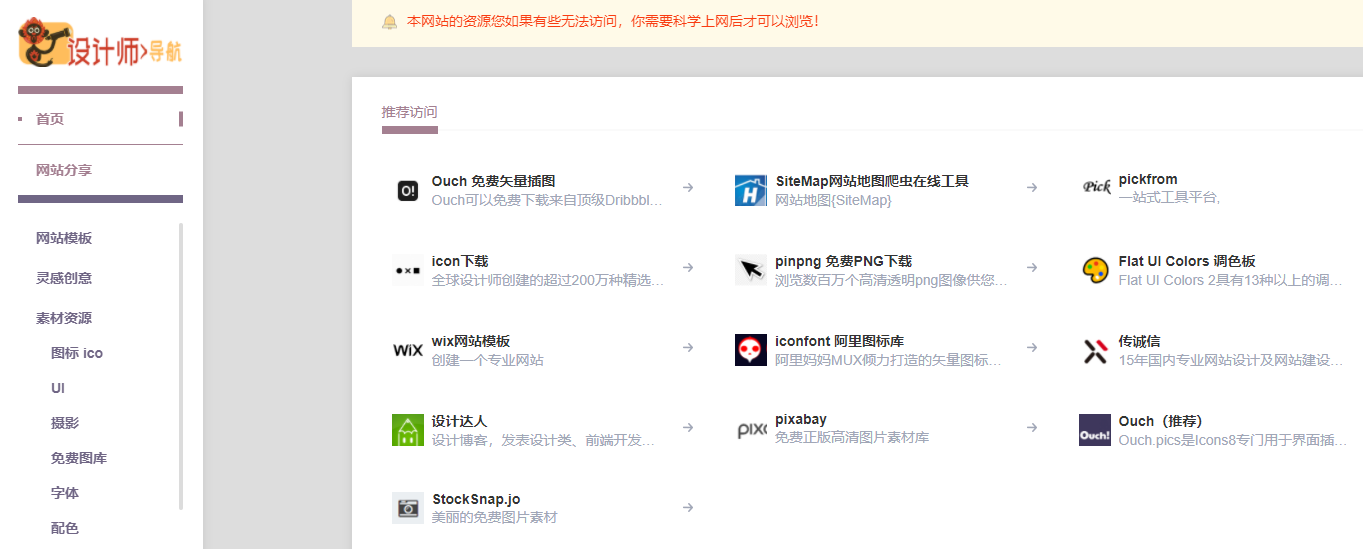Select the 推荐访问 tab
This screenshot has height=549, width=1363.
coord(409,112)
